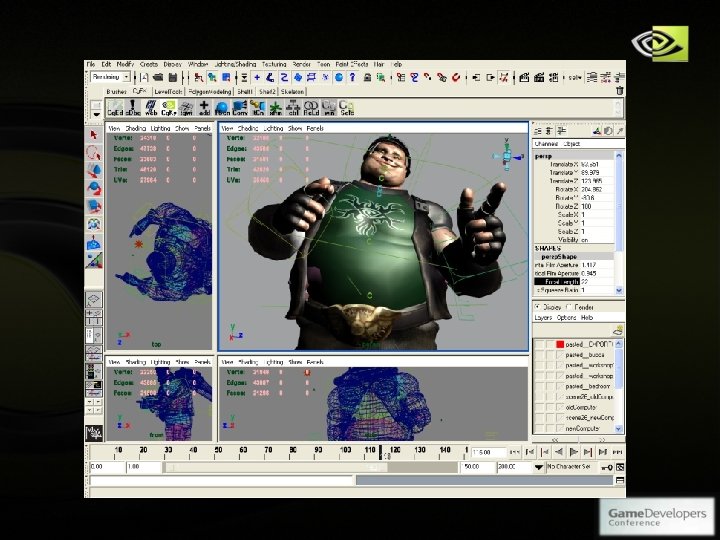Click the save scene disk icon

click(173, 77)
